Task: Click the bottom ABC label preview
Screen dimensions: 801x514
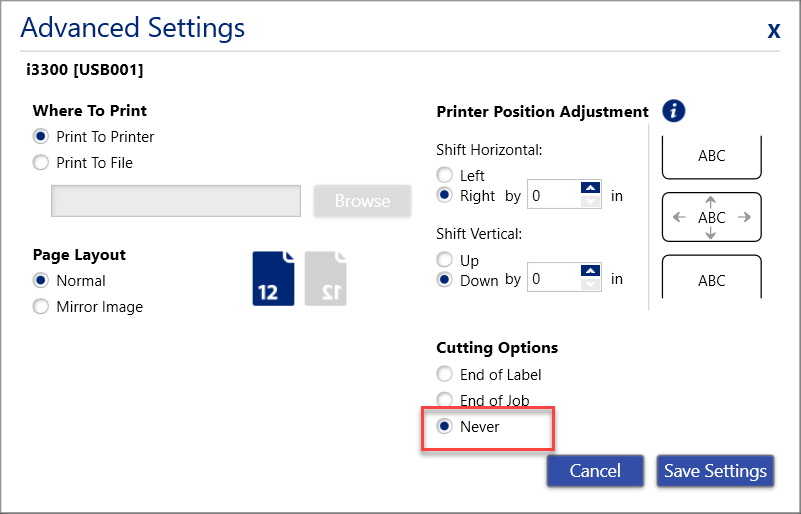Action: [x=711, y=280]
